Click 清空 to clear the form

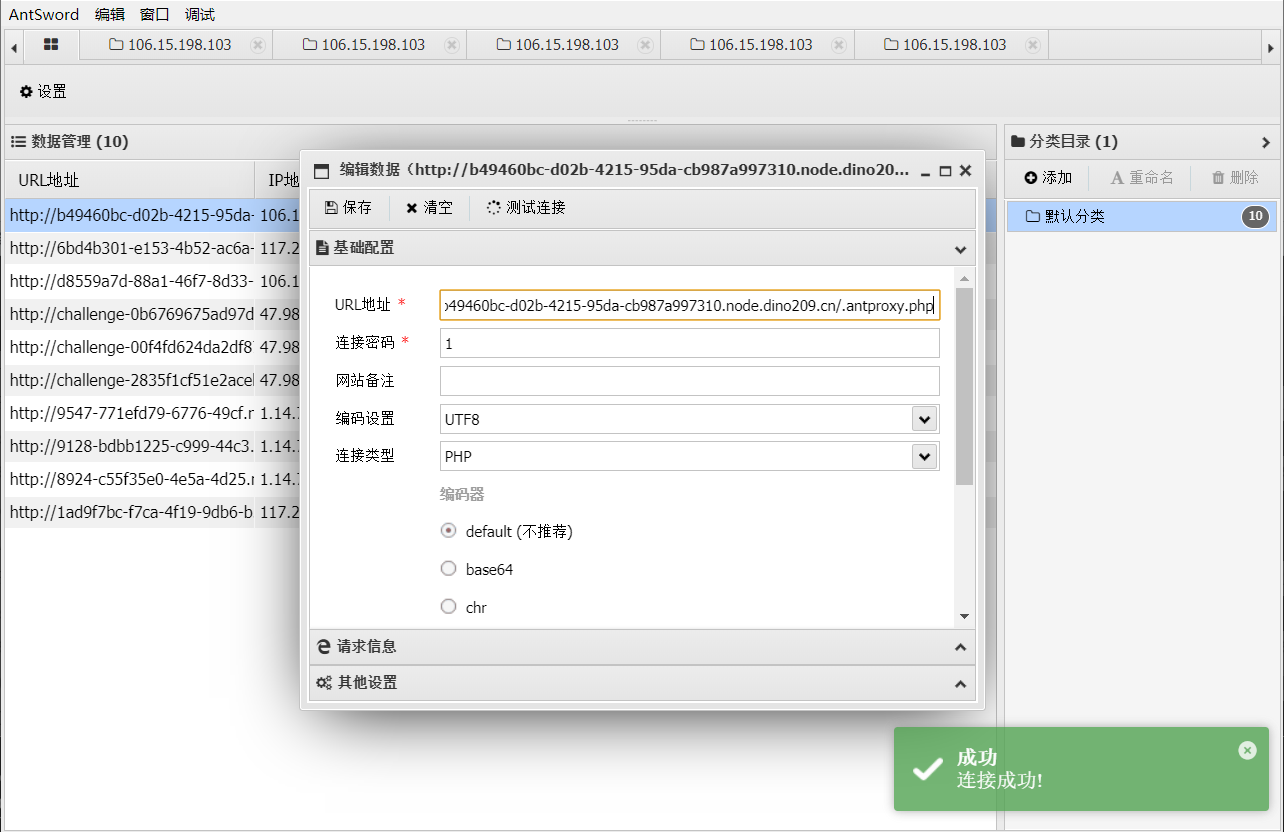(x=429, y=208)
